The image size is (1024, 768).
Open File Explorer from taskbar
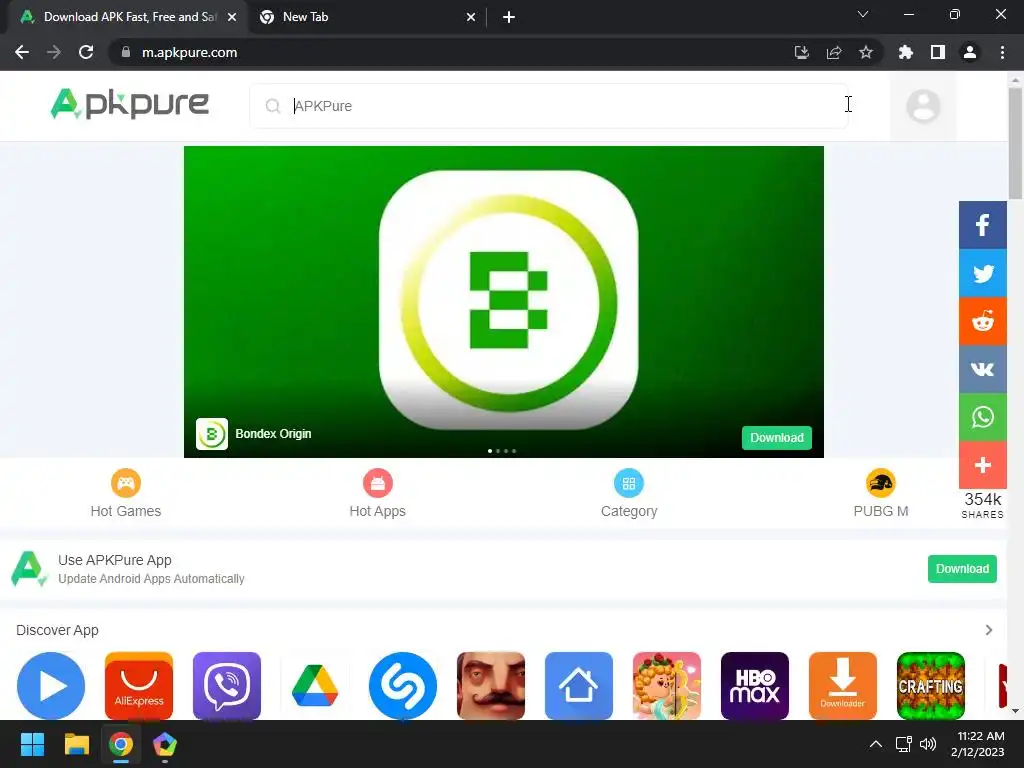pos(76,744)
